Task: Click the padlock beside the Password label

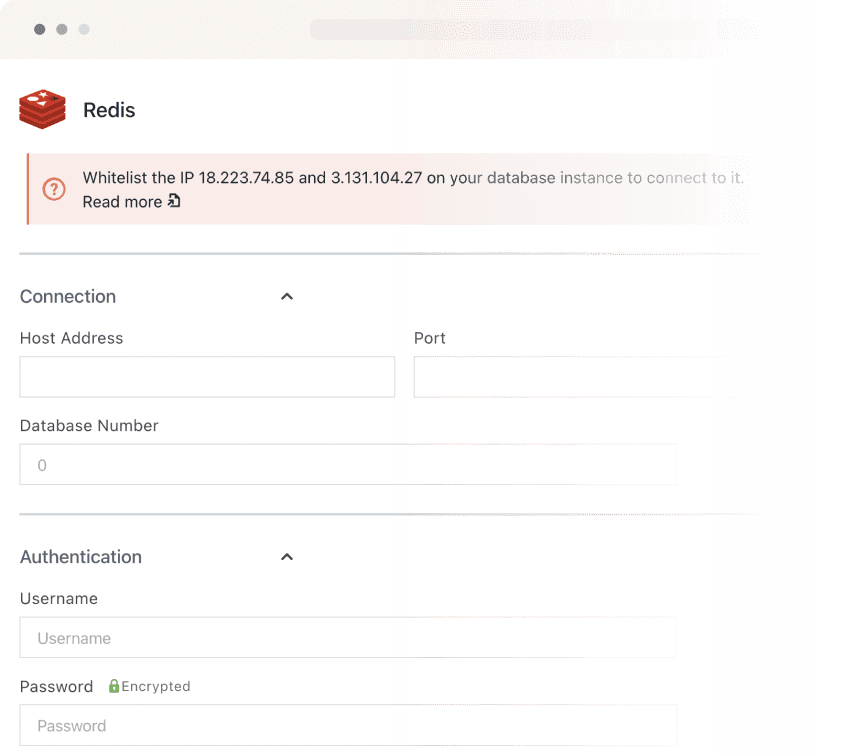Action: (x=112, y=686)
